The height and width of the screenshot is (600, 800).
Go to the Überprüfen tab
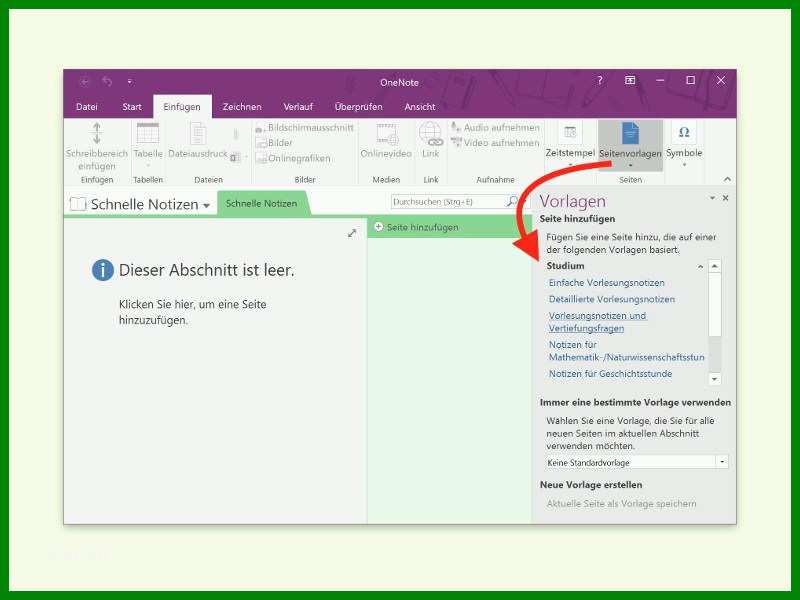[x=359, y=107]
